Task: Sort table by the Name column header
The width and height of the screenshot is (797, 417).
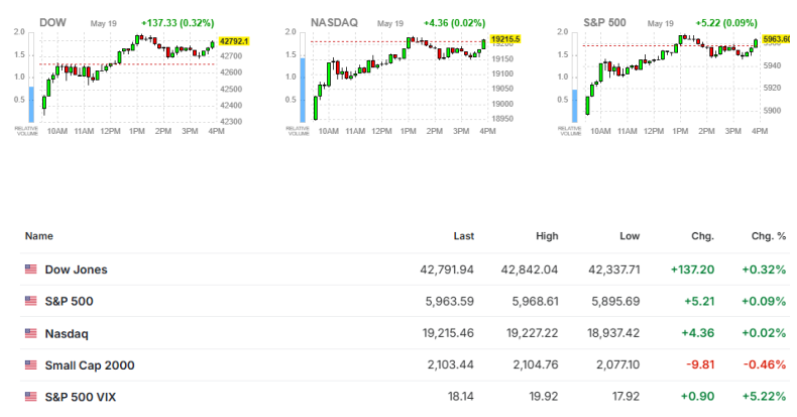Action: 39,236
